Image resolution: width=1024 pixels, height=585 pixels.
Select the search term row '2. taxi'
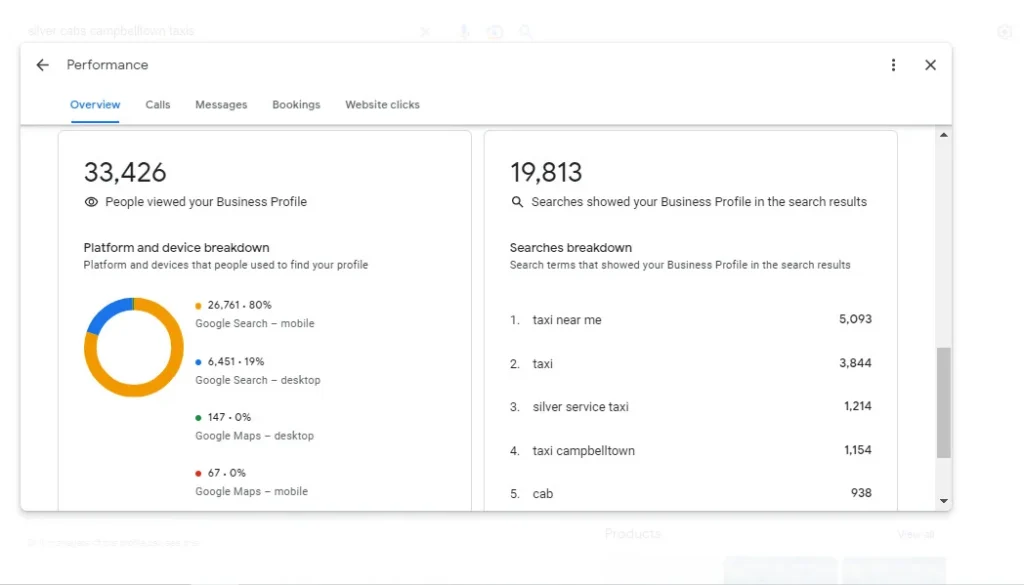[691, 364]
